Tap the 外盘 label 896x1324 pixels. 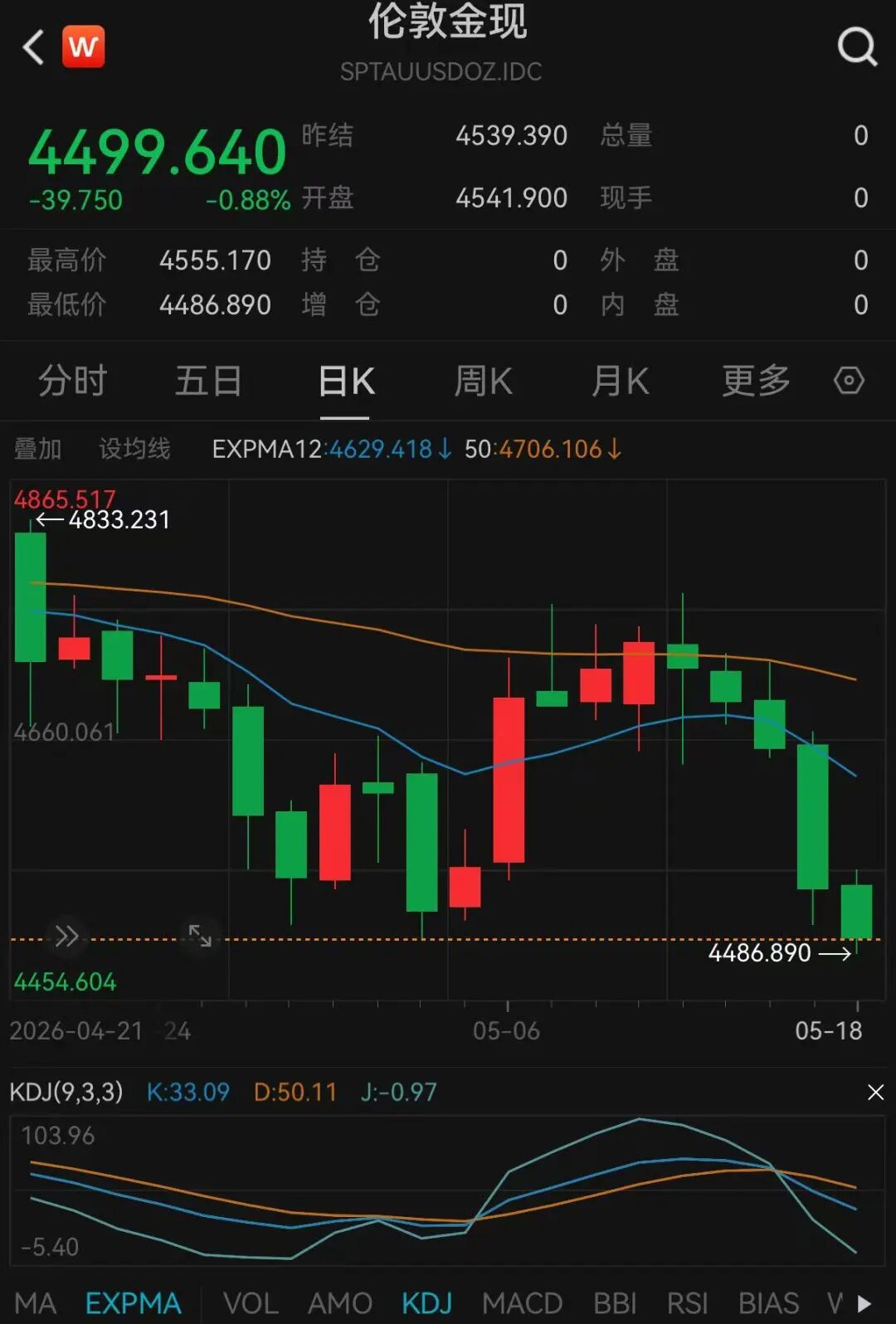click(x=640, y=260)
